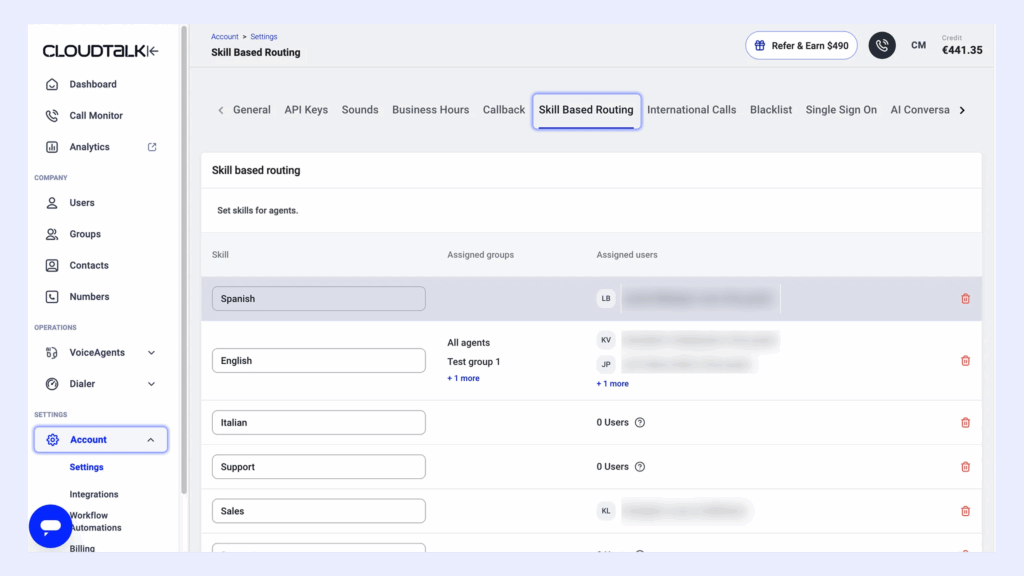Open the chat support bubble

tap(50, 525)
